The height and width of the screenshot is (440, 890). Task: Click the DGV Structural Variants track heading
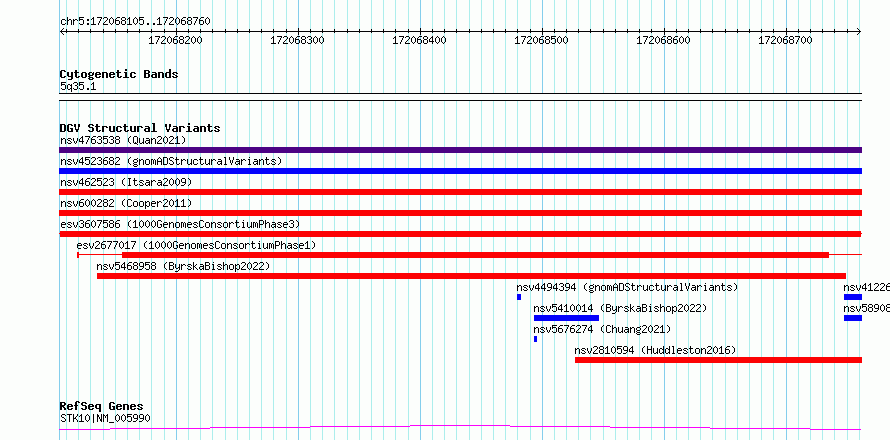pyautogui.click(x=140, y=128)
